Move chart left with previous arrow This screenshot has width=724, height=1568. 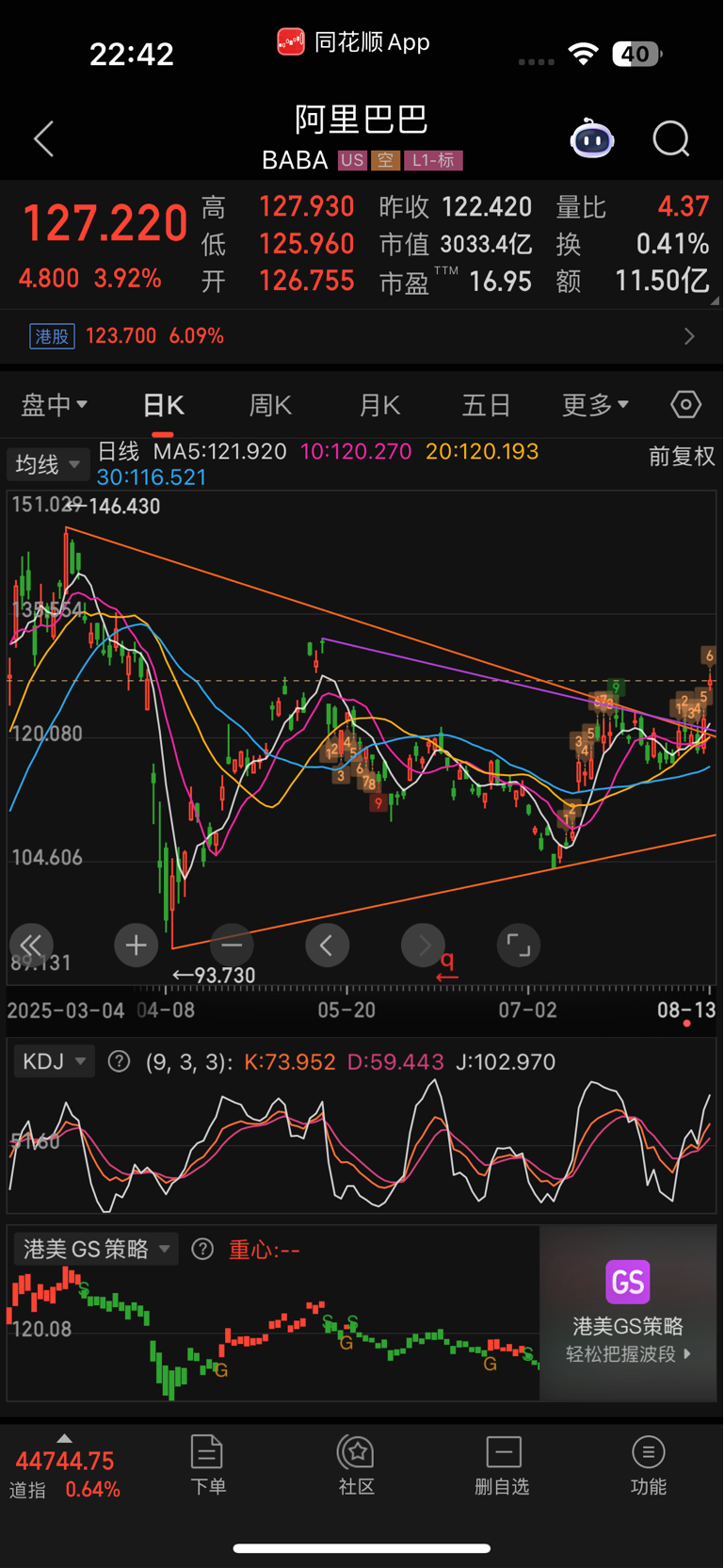pyautogui.click(x=327, y=945)
